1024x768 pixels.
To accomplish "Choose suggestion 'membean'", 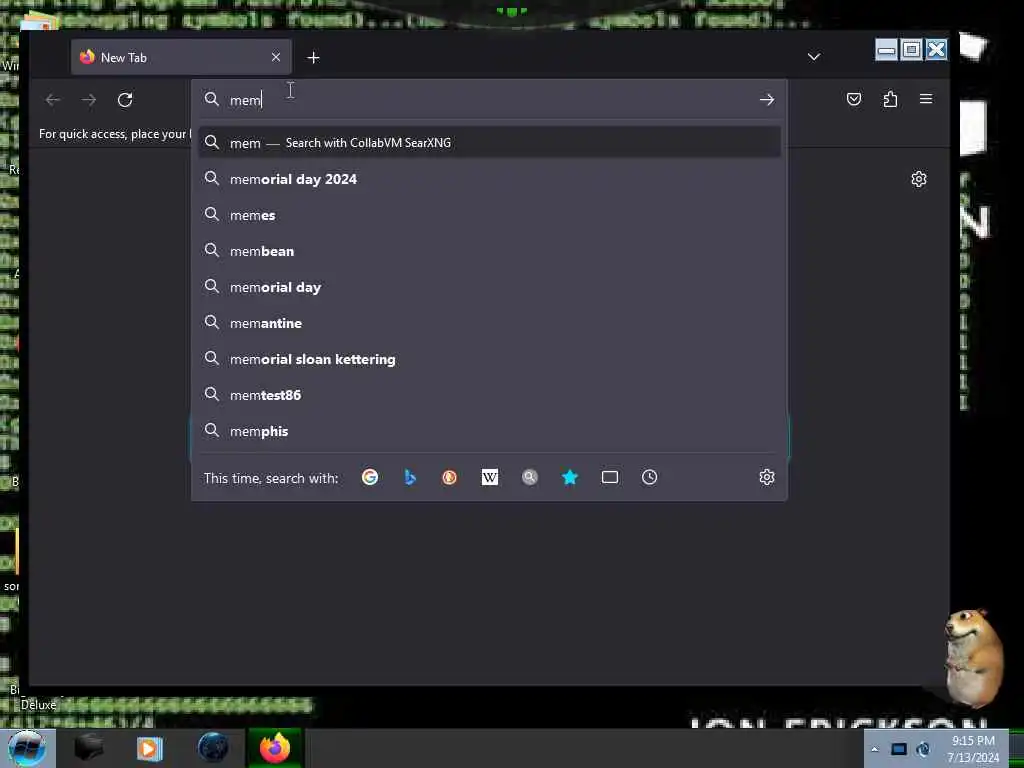I will [x=489, y=251].
